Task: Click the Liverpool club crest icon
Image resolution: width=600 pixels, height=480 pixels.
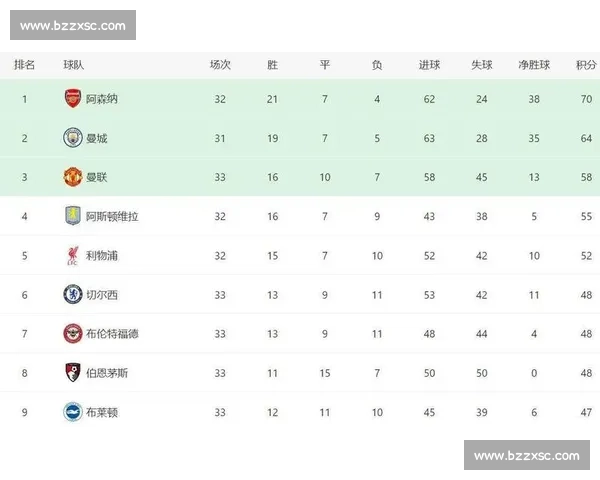Action: point(73,255)
